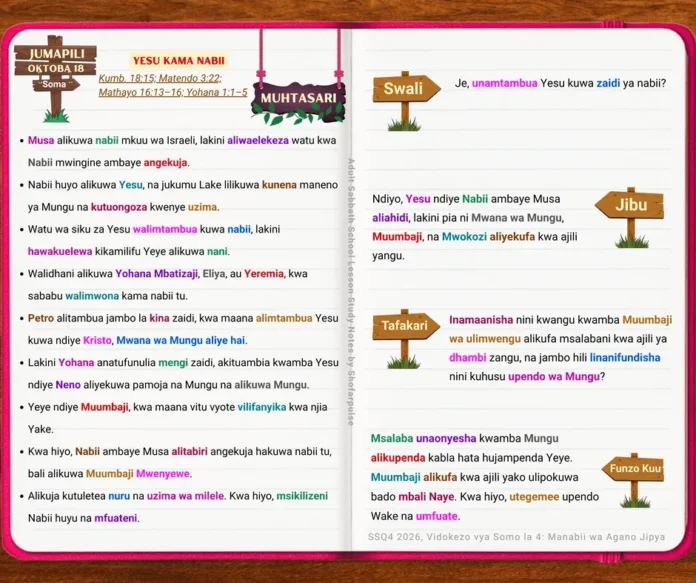Click the word "Mwokozi" in the Jibu answer
Screen dimensions: 696x583
(x=464, y=237)
